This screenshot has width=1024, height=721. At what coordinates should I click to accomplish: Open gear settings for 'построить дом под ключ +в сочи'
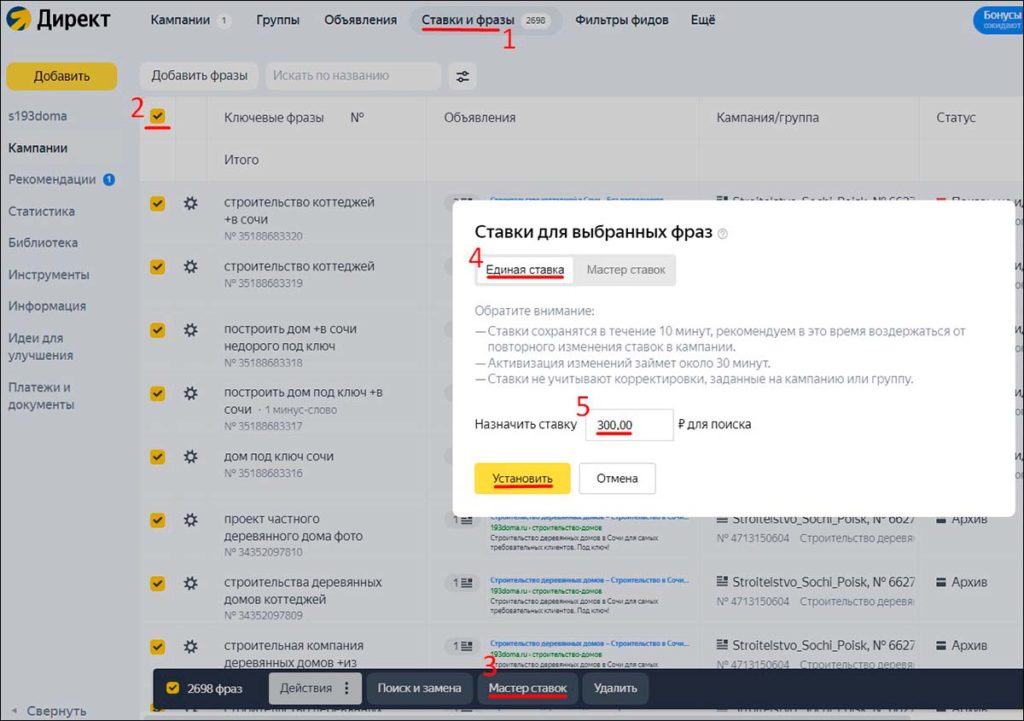coord(190,393)
